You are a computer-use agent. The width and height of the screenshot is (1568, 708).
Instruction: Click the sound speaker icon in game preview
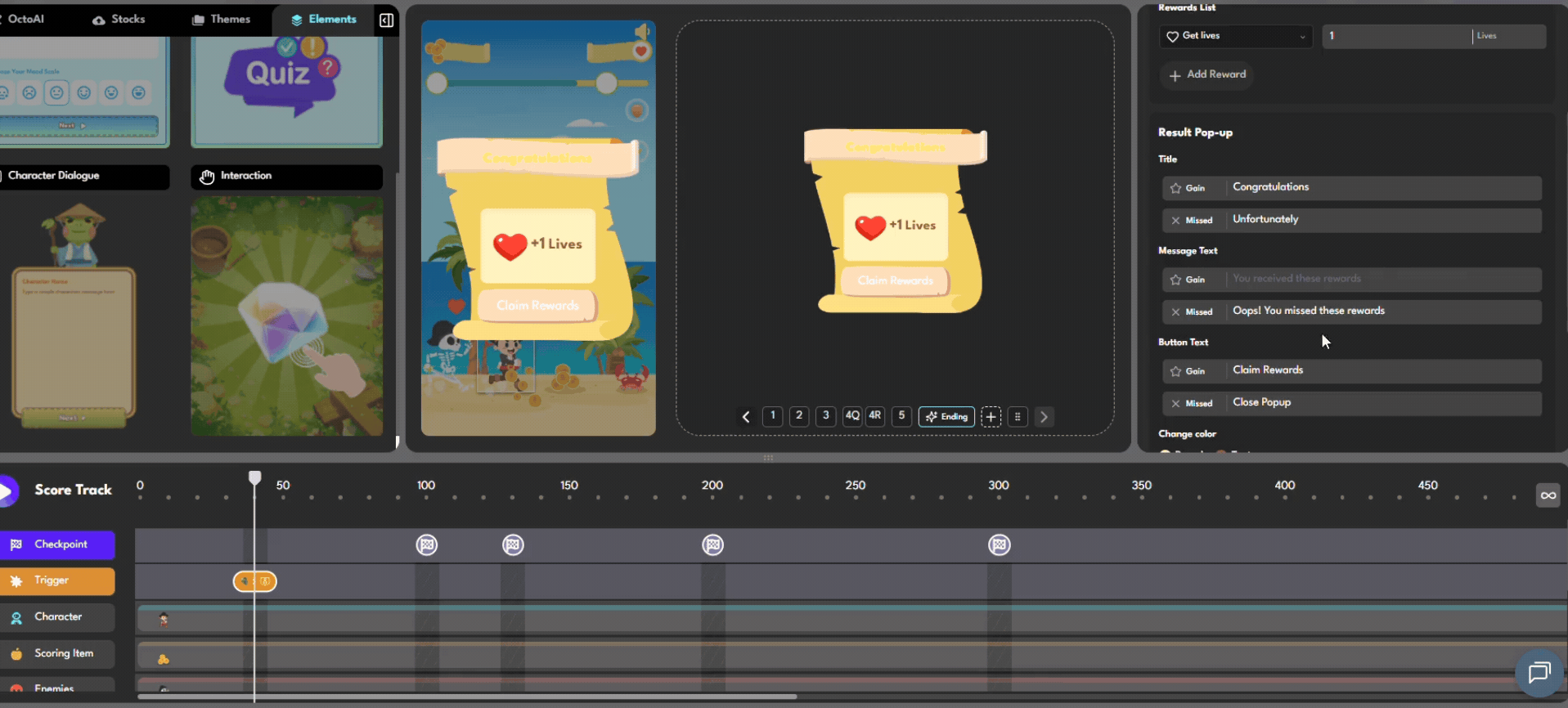click(x=642, y=32)
